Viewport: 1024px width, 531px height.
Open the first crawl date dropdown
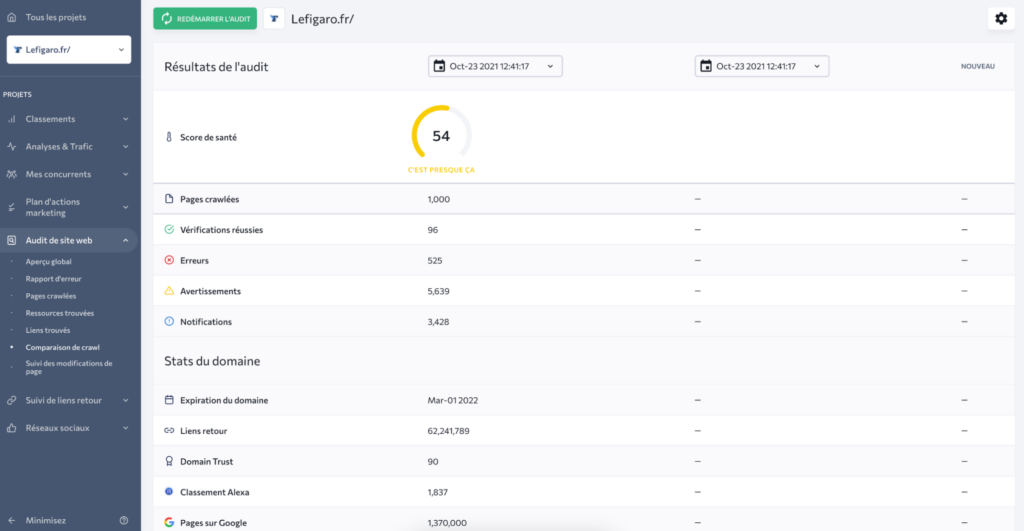(x=495, y=66)
